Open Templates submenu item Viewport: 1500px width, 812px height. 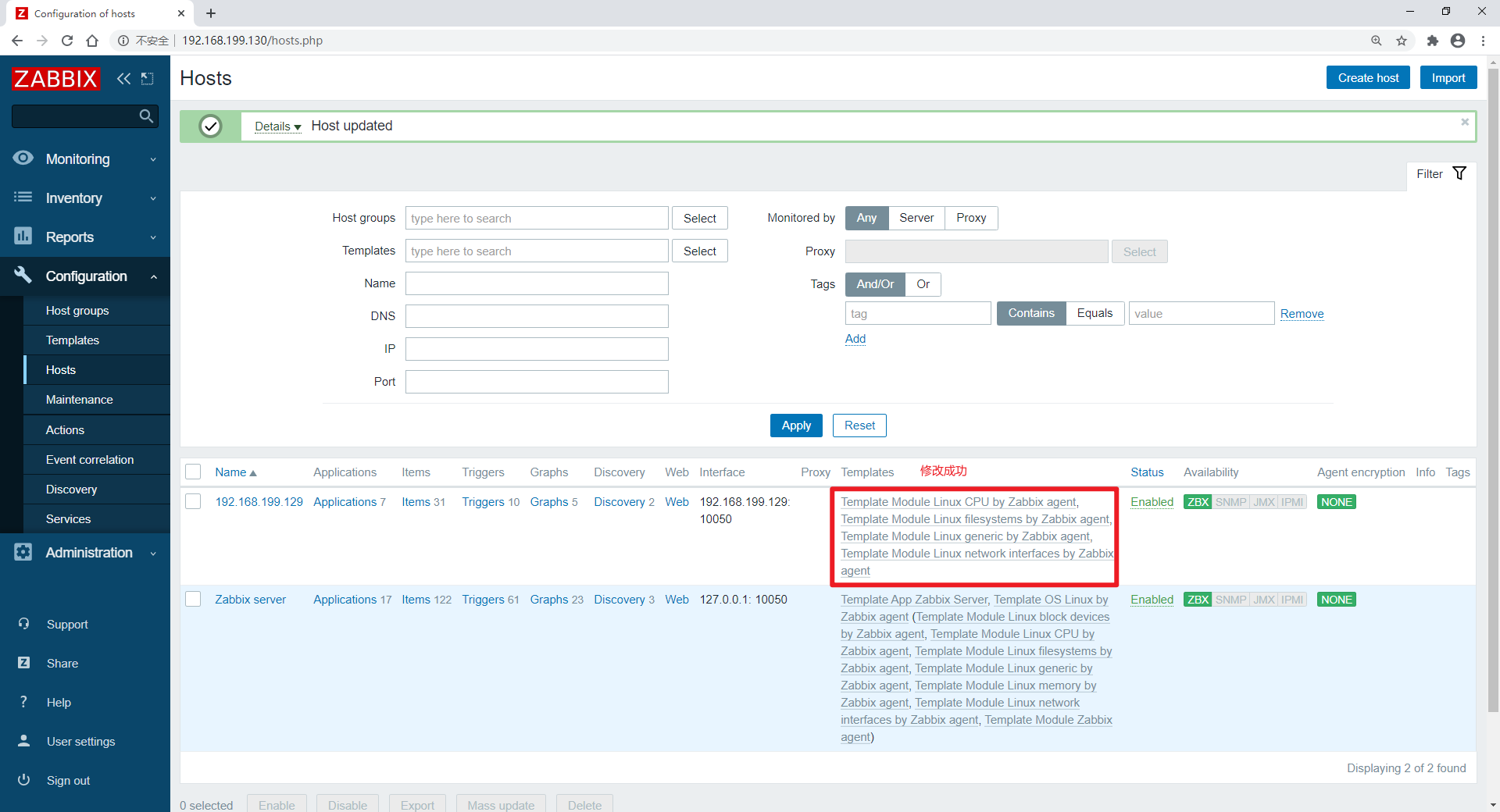tap(97, 340)
